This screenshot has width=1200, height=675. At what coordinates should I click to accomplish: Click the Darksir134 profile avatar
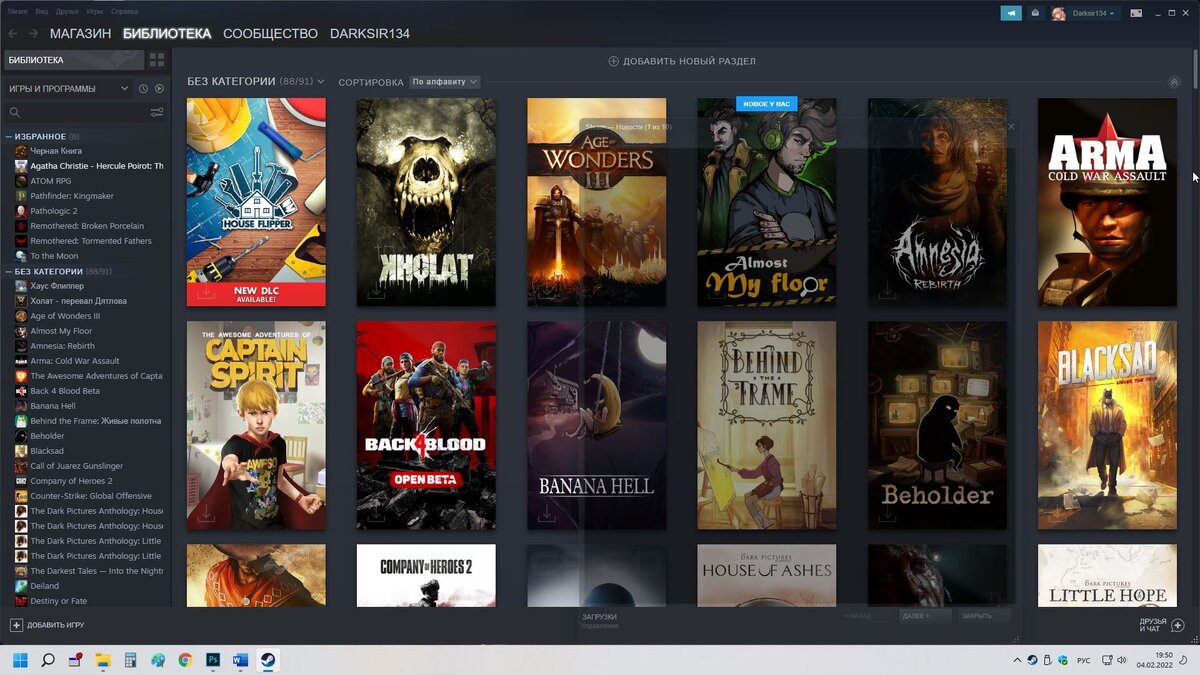[x=1058, y=13]
